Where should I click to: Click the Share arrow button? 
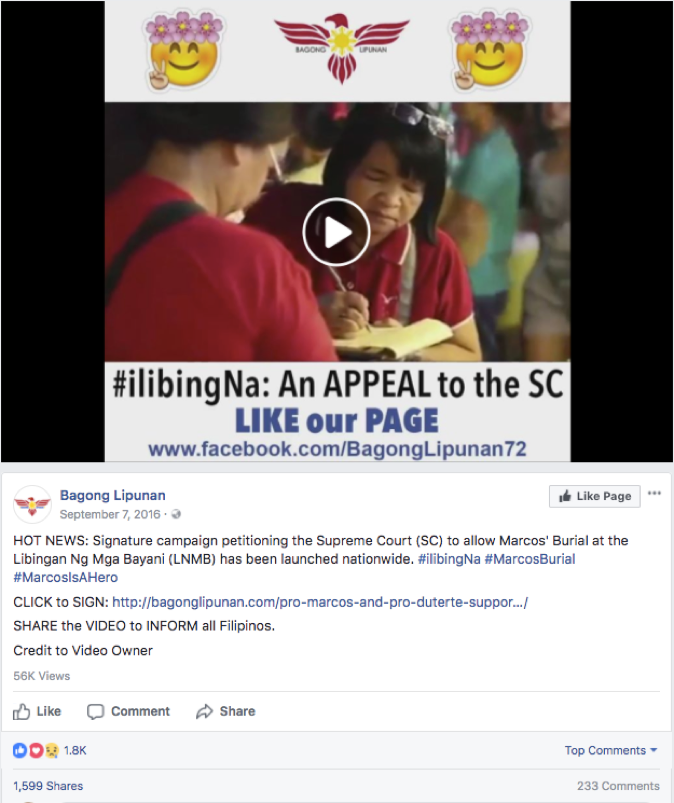click(x=225, y=711)
